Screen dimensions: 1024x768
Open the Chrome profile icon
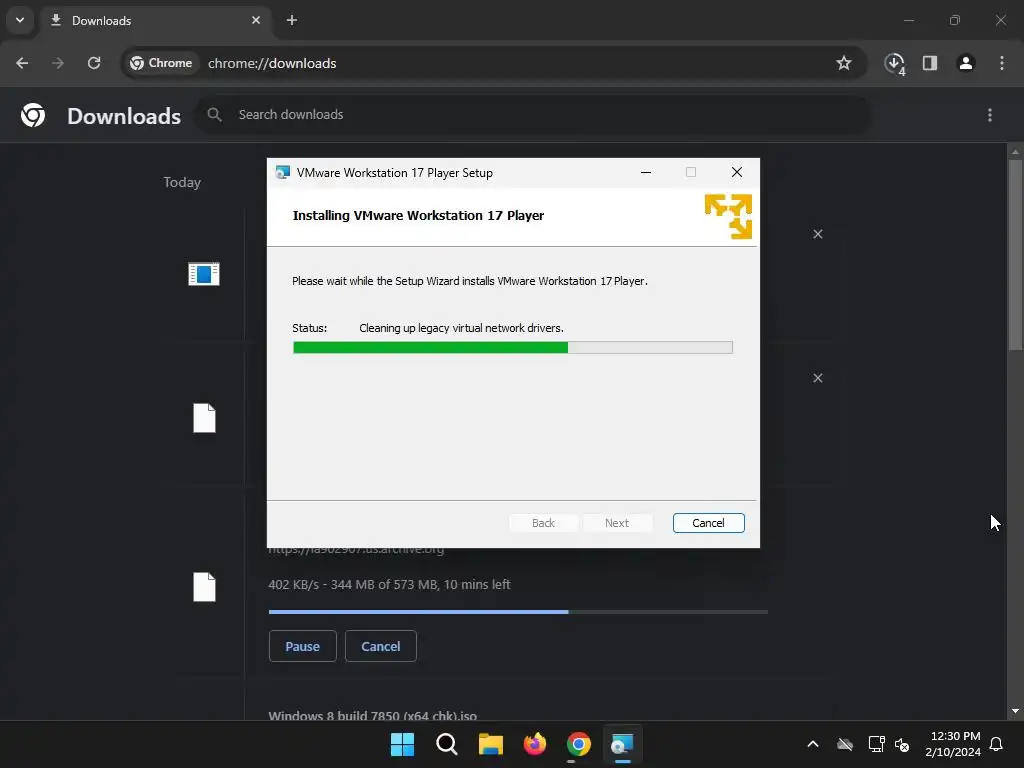(x=966, y=63)
